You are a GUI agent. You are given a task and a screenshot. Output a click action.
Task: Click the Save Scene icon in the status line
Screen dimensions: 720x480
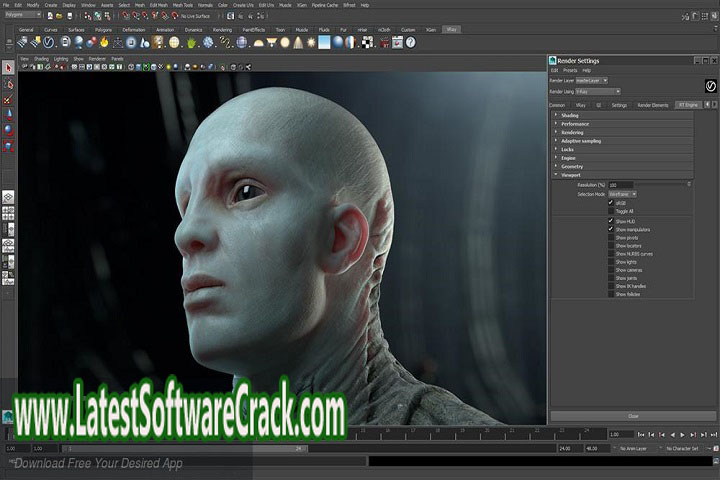(69, 16)
